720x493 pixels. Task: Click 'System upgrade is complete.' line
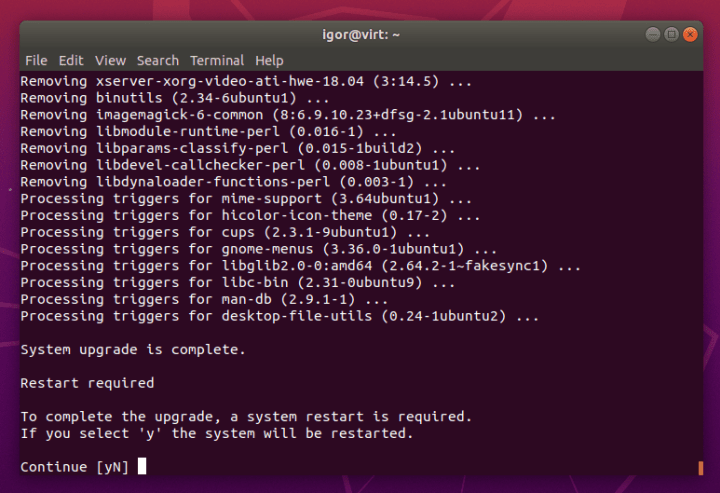[133, 350]
